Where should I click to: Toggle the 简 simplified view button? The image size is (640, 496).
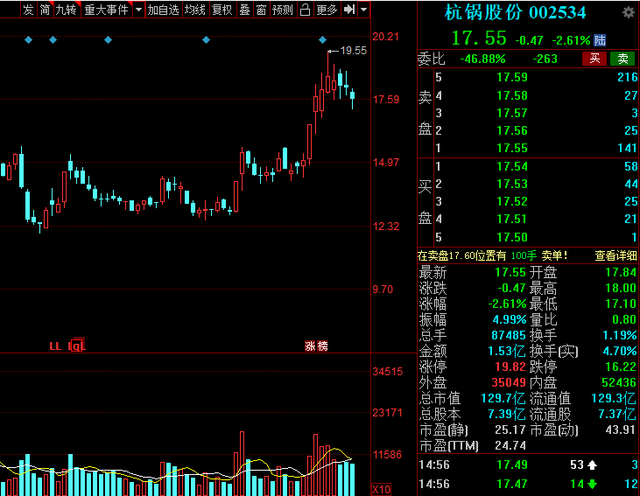click(x=45, y=9)
